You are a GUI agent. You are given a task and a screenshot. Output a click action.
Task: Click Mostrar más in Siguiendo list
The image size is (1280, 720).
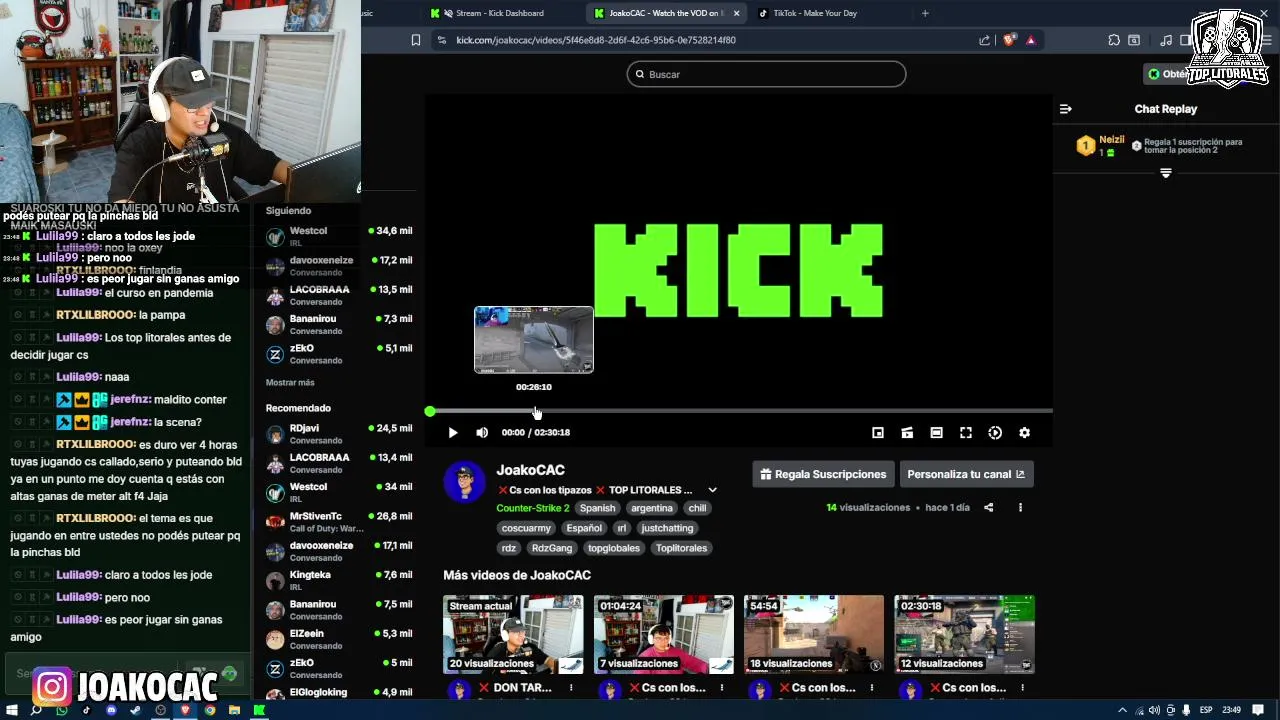[290, 383]
